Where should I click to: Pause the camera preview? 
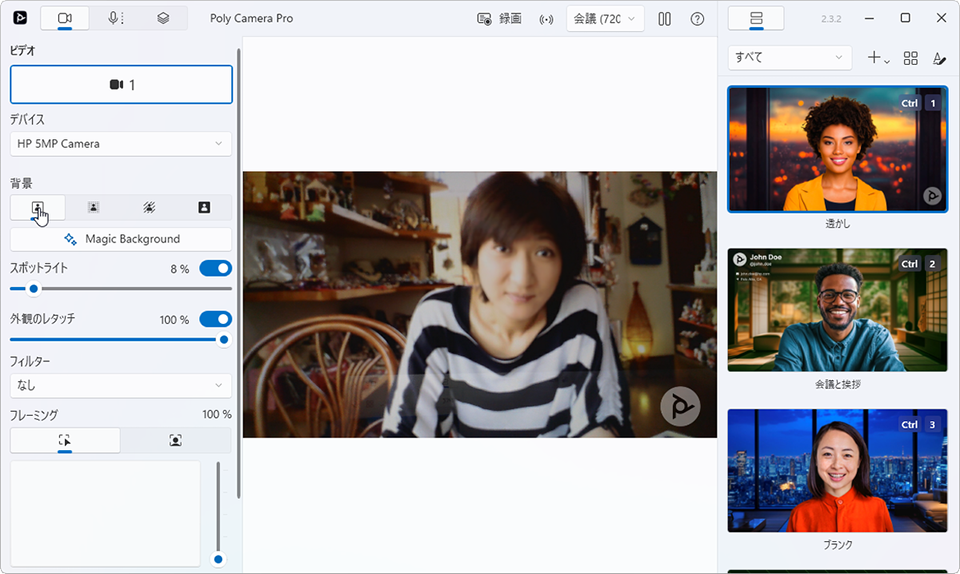click(664, 19)
